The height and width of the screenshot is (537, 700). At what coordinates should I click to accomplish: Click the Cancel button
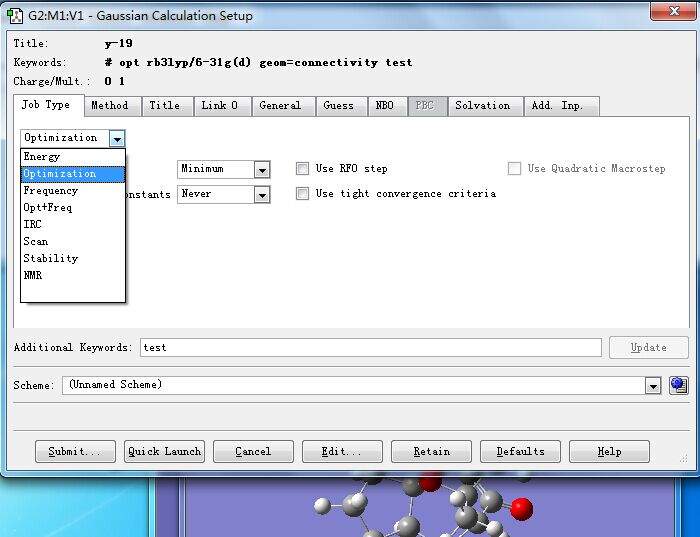coord(253,451)
